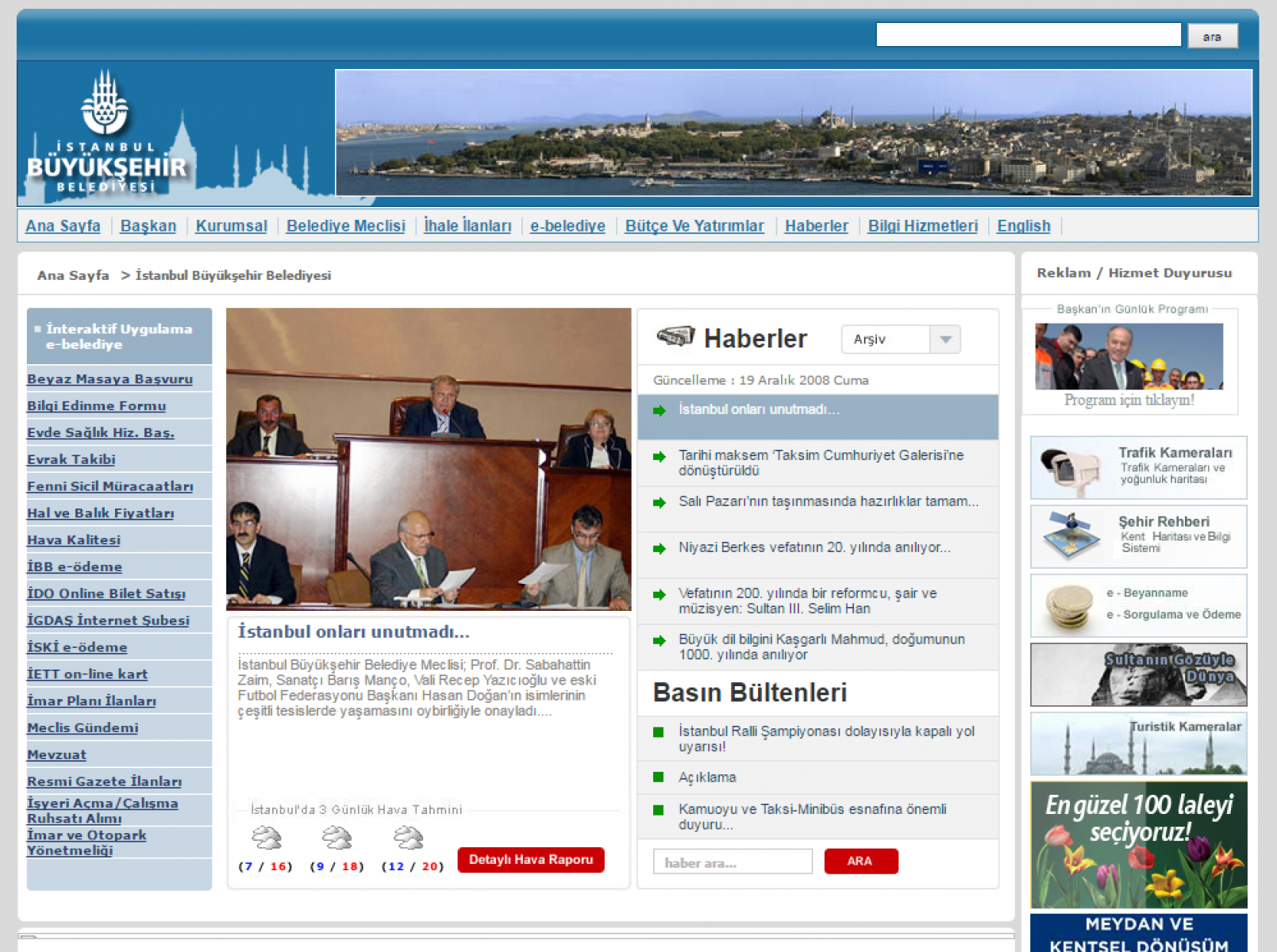The image size is (1277, 952).
Task: Click the Istanbul Büyükşehir Belediyesi logo
Action: tap(106, 135)
